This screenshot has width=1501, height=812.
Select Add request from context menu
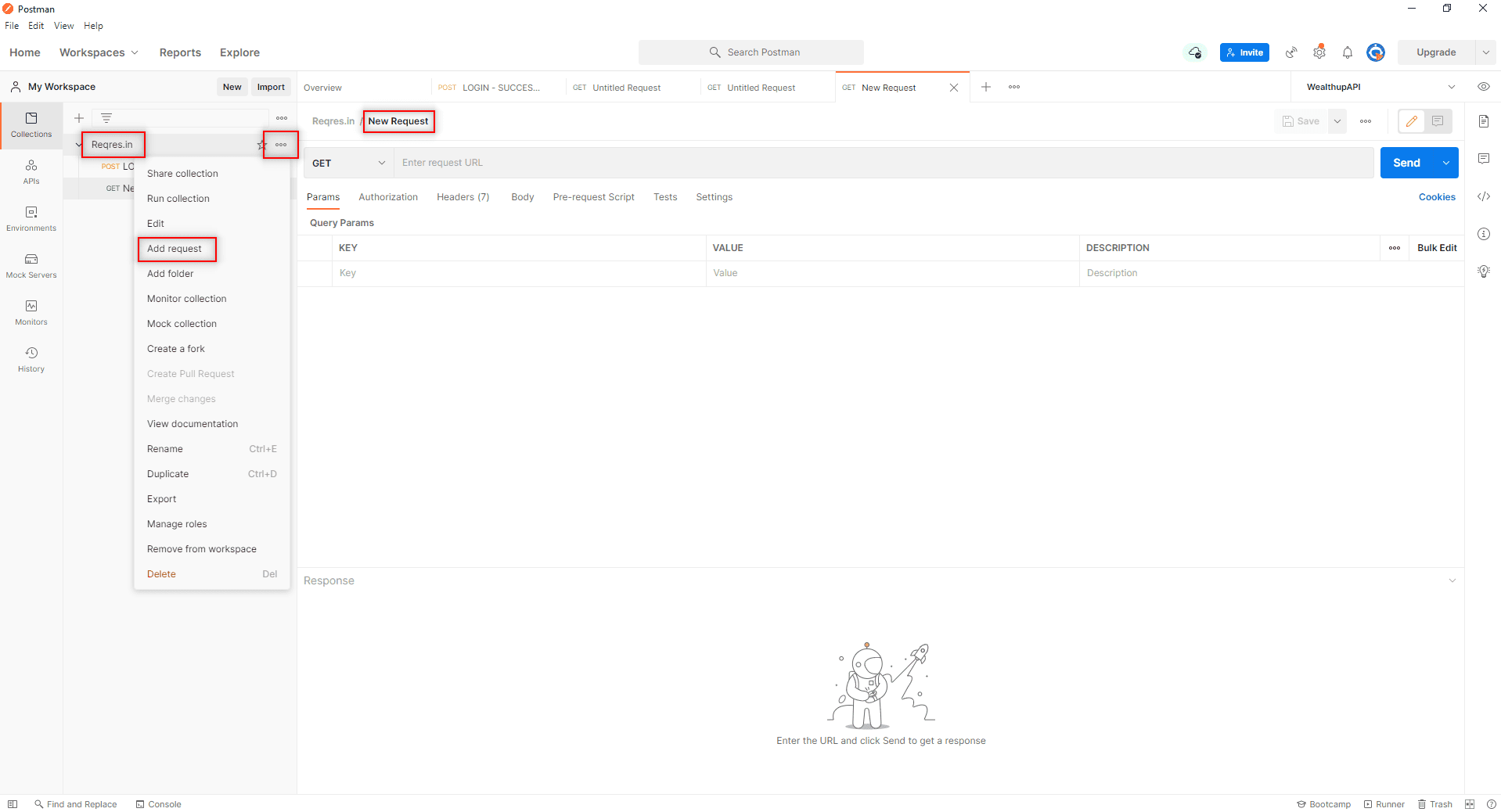175,249
